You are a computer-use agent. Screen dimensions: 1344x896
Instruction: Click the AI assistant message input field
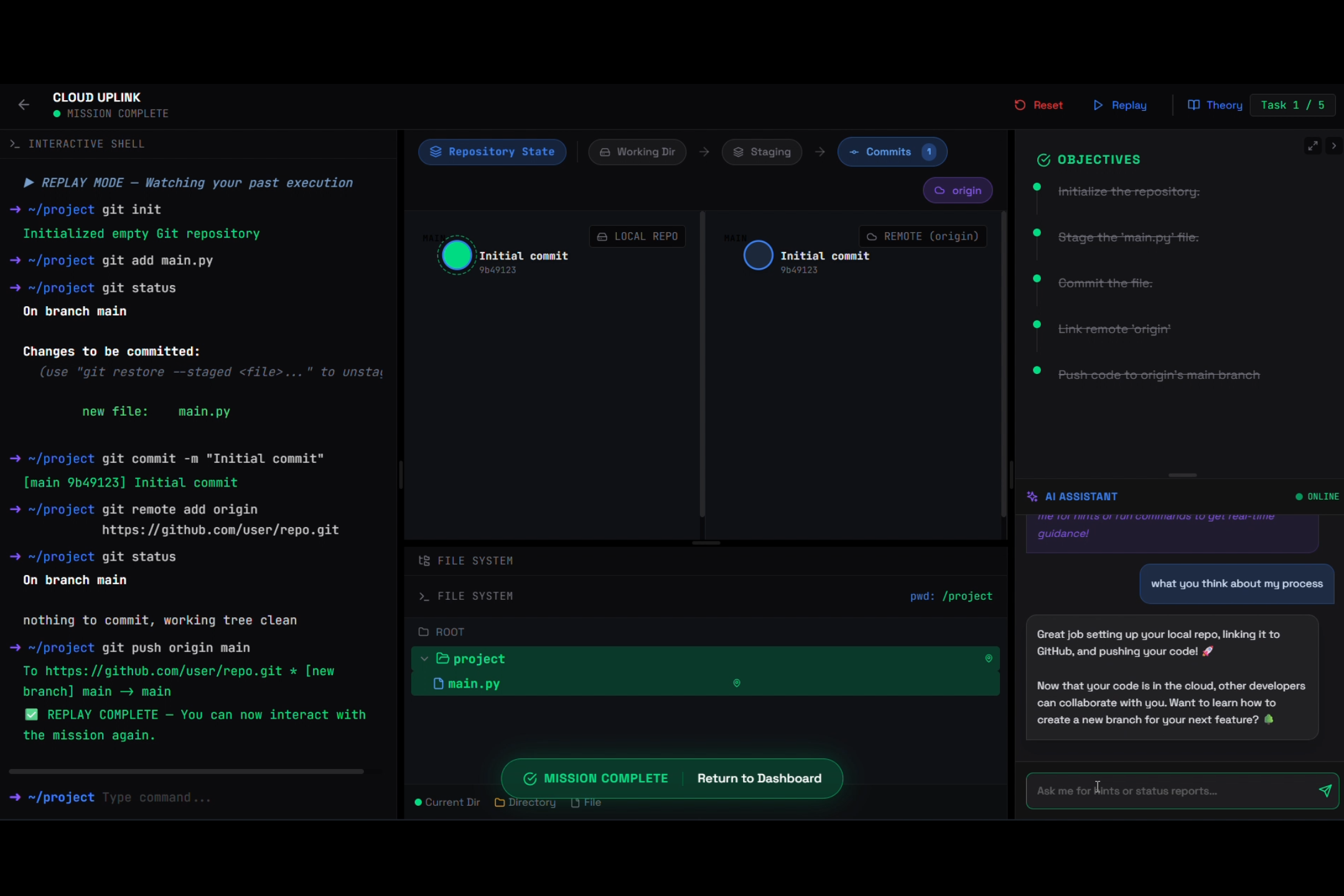pos(1170,790)
